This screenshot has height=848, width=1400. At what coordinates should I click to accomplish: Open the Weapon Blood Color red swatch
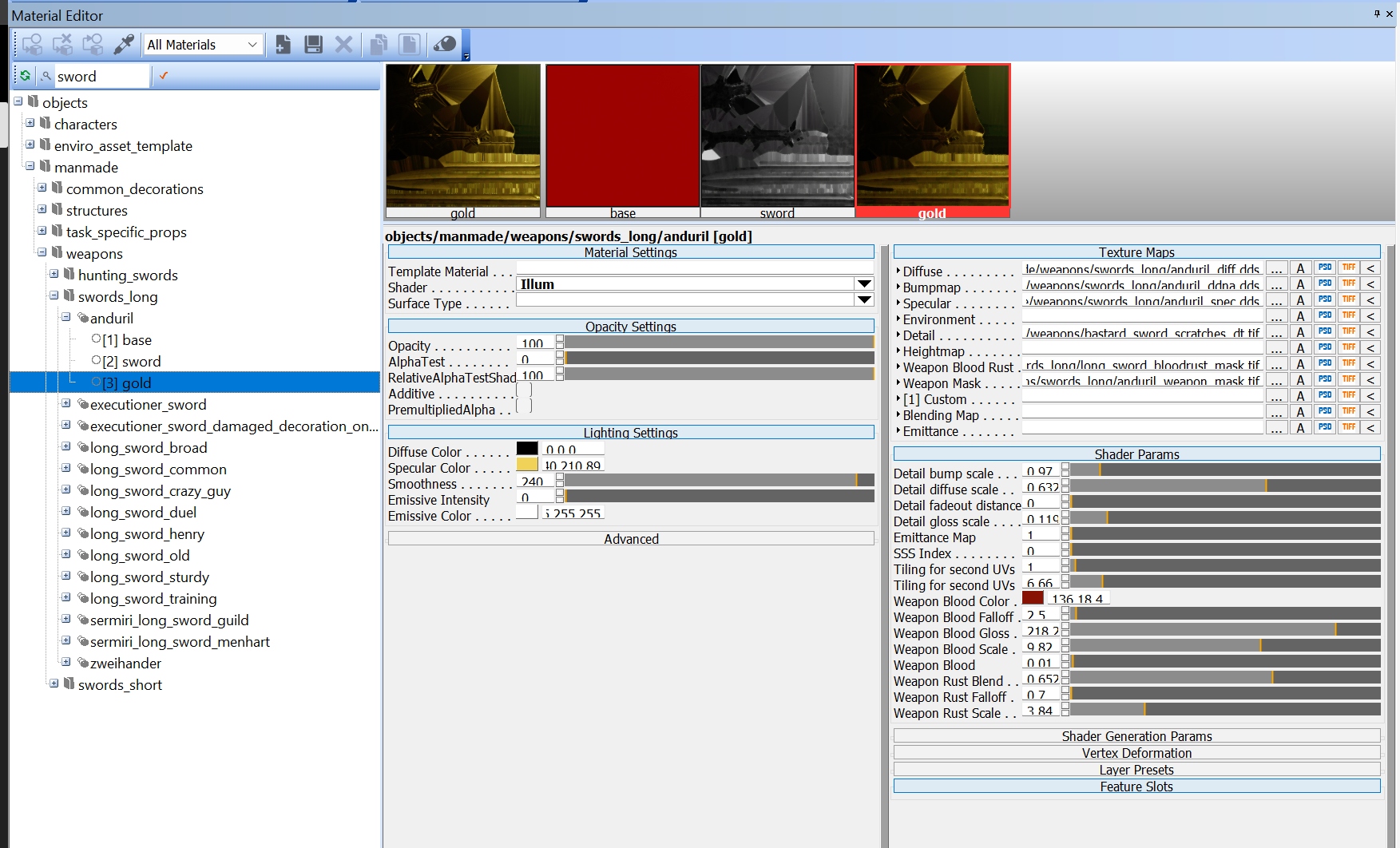pos(1033,598)
